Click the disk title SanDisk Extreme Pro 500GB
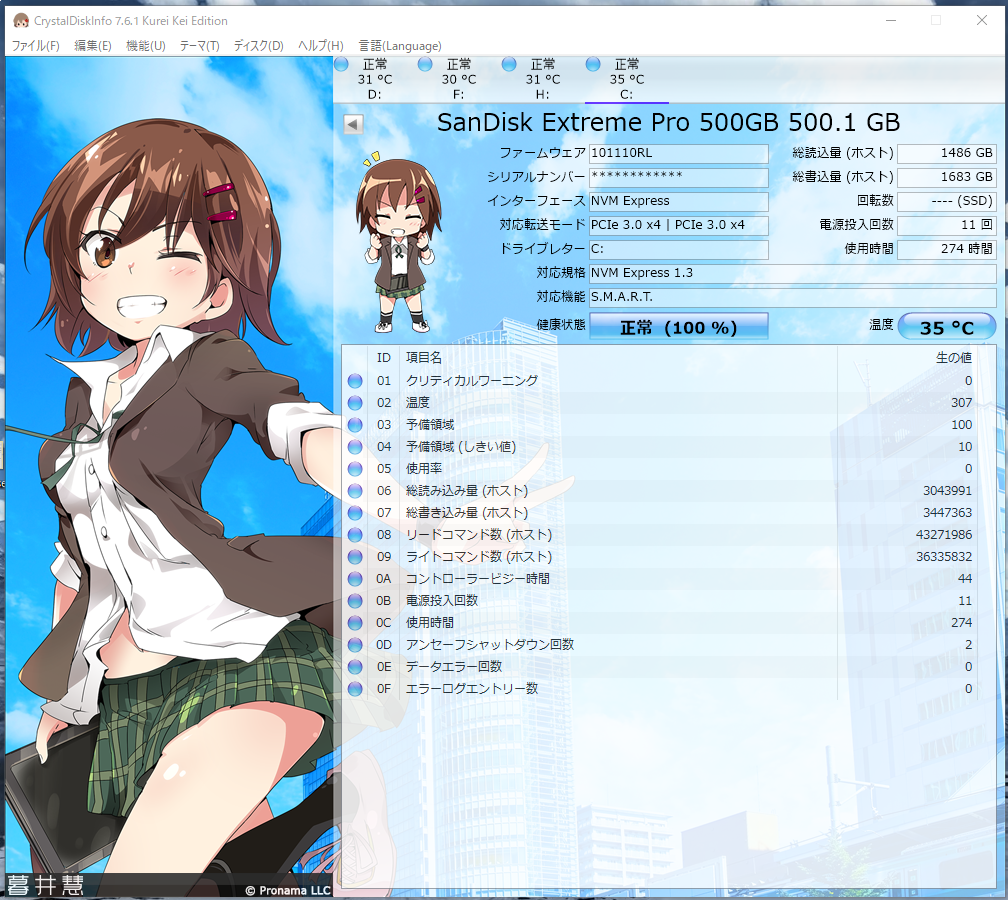 [669, 122]
